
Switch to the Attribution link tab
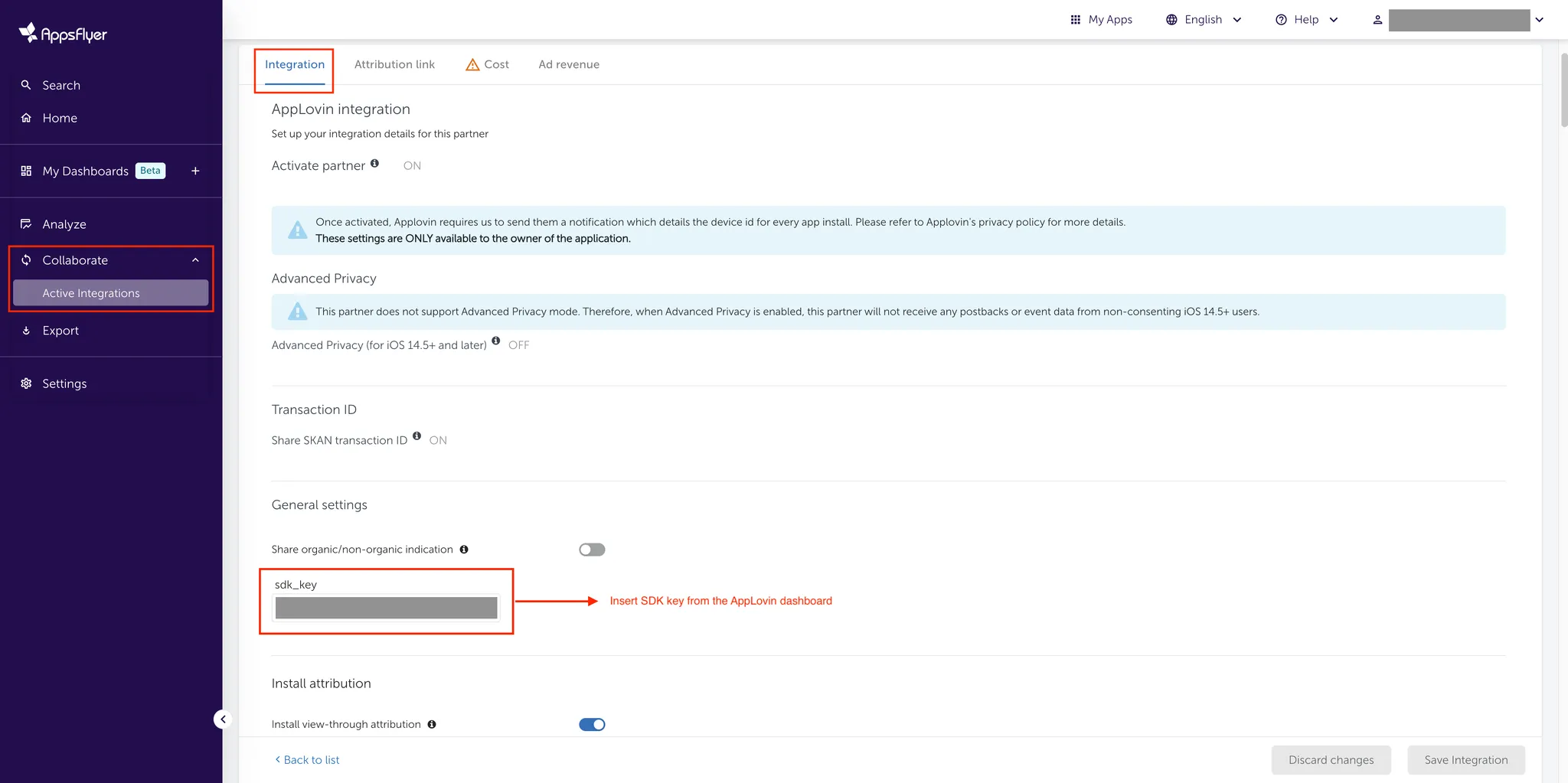[394, 64]
